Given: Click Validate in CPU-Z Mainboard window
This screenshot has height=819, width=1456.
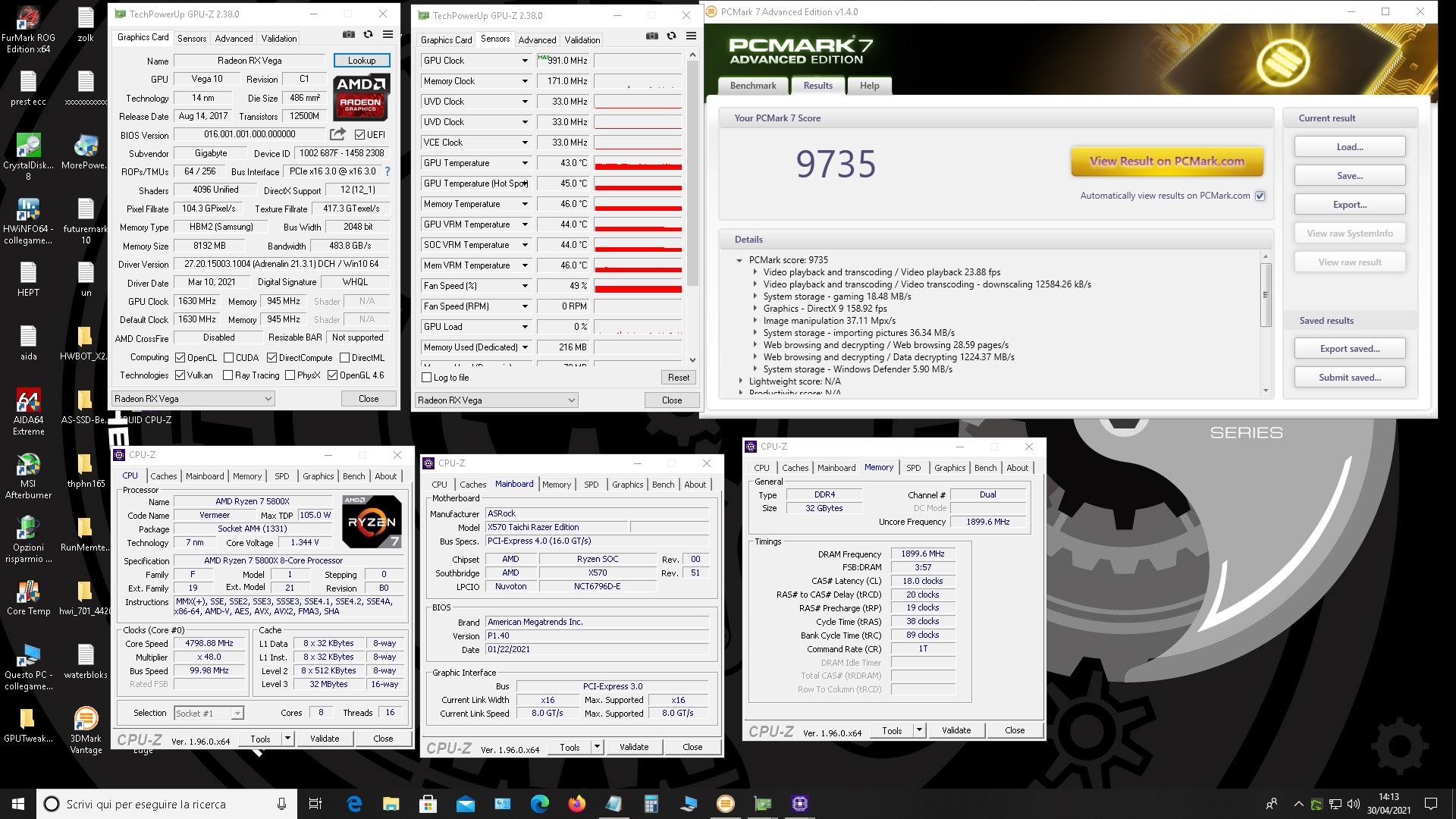Looking at the screenshot, I should point(634,747).
